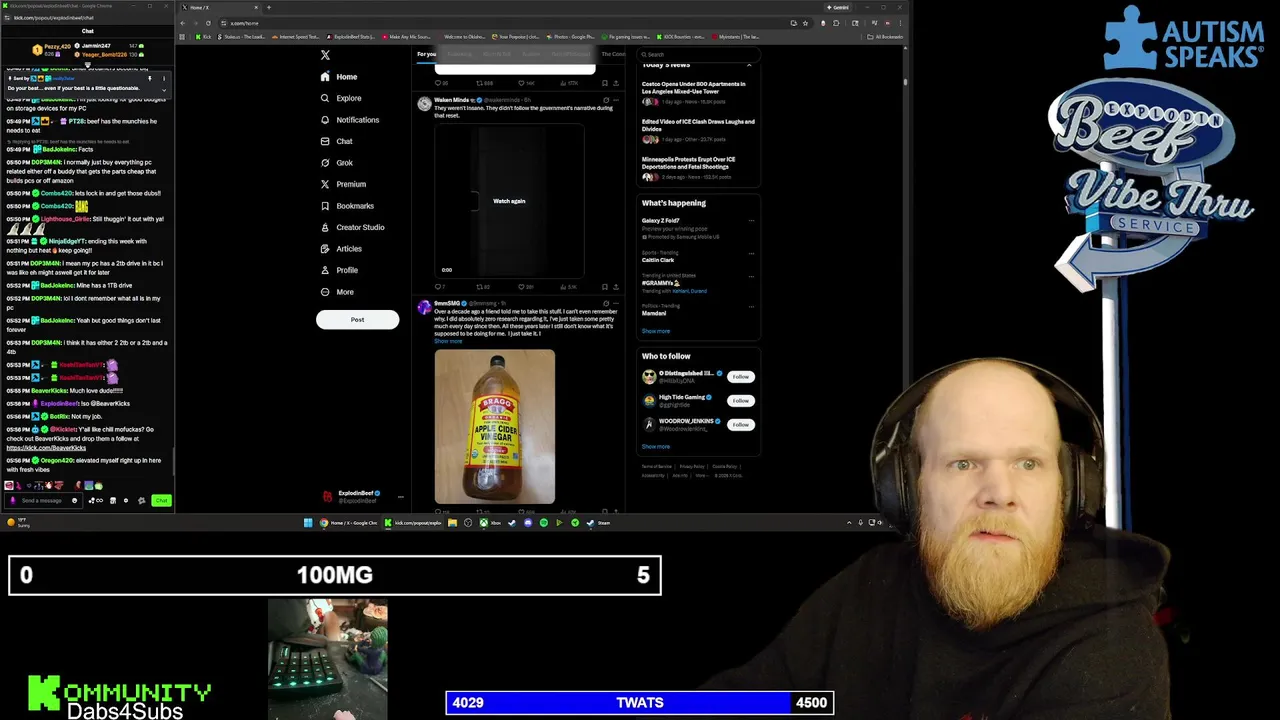This screenshot has width=1280, height=720.
Task: Follow High Tide Gaming
Action: click(740, 401)
